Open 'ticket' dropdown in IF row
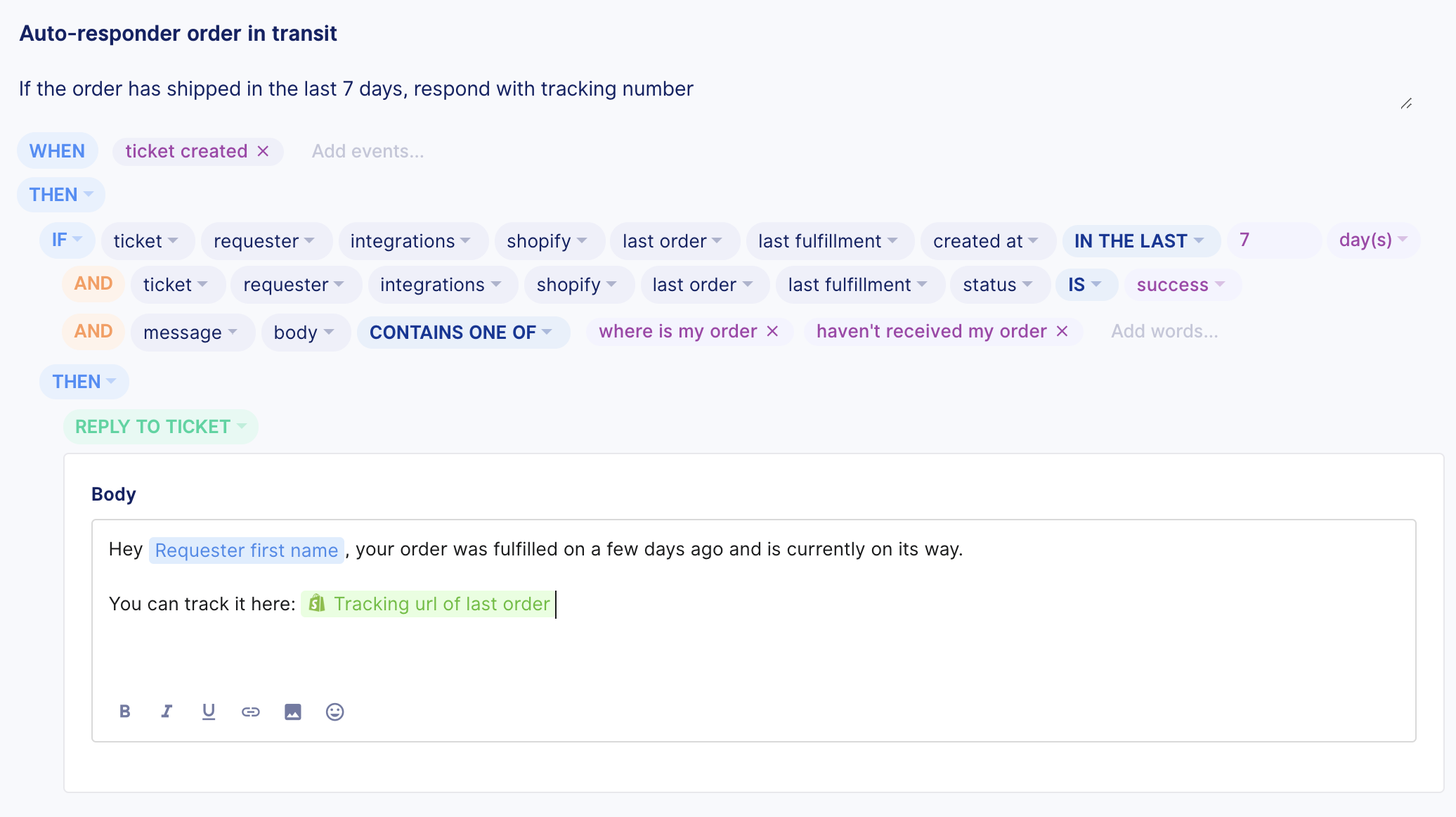This screenshot has height=817, width=1456. [147, 240]
